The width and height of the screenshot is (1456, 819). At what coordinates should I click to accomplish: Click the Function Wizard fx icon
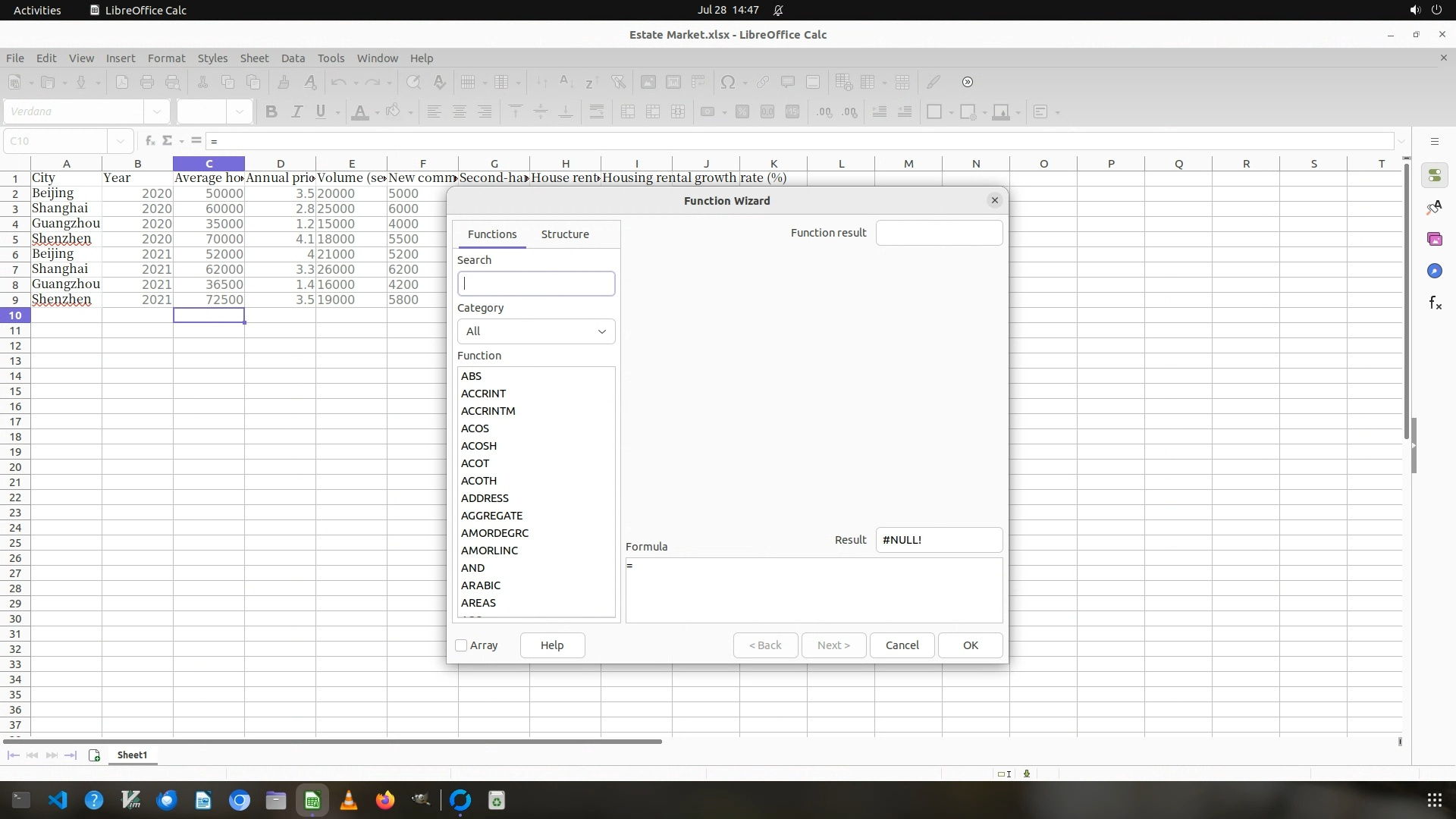(149, 141)
